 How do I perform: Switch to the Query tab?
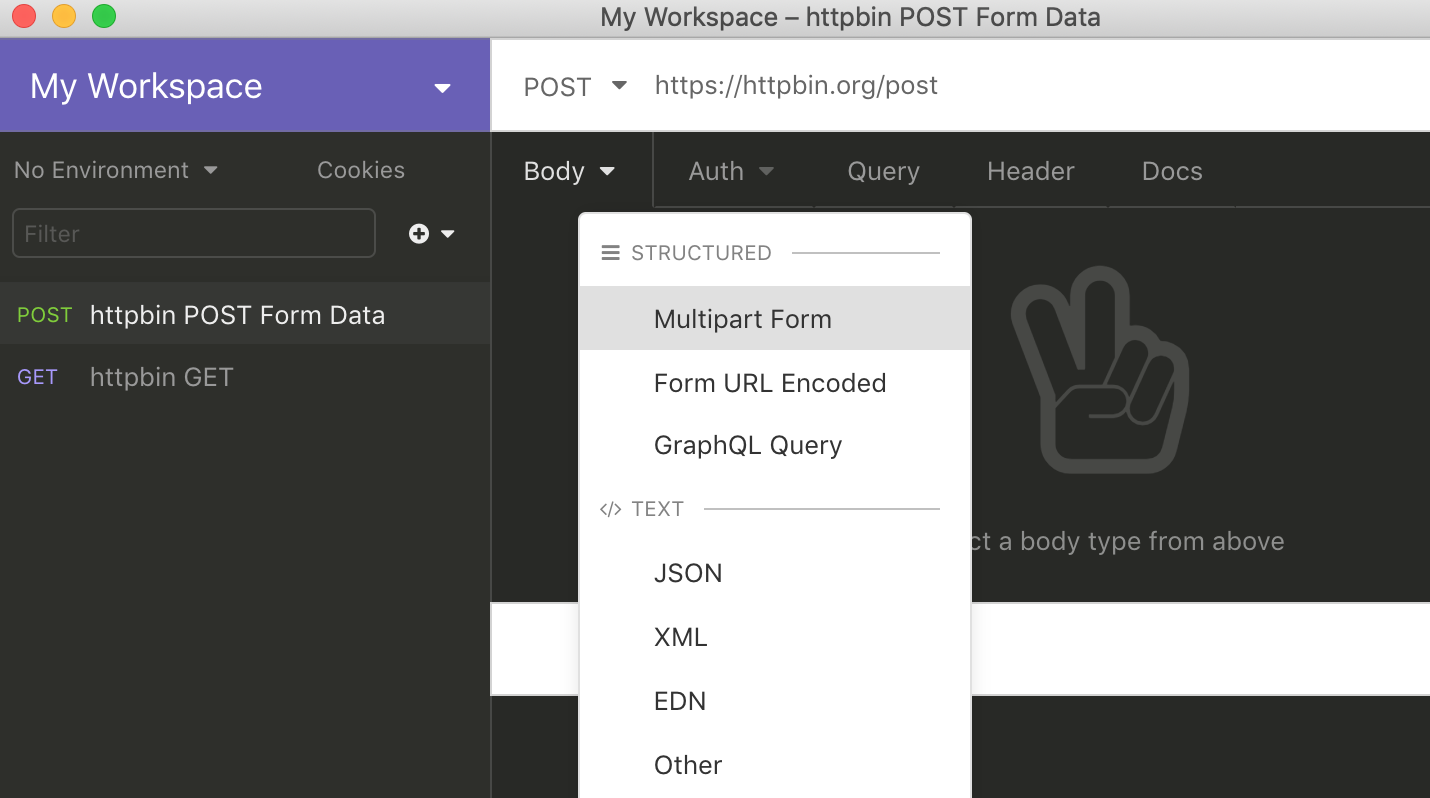[883, 171]
